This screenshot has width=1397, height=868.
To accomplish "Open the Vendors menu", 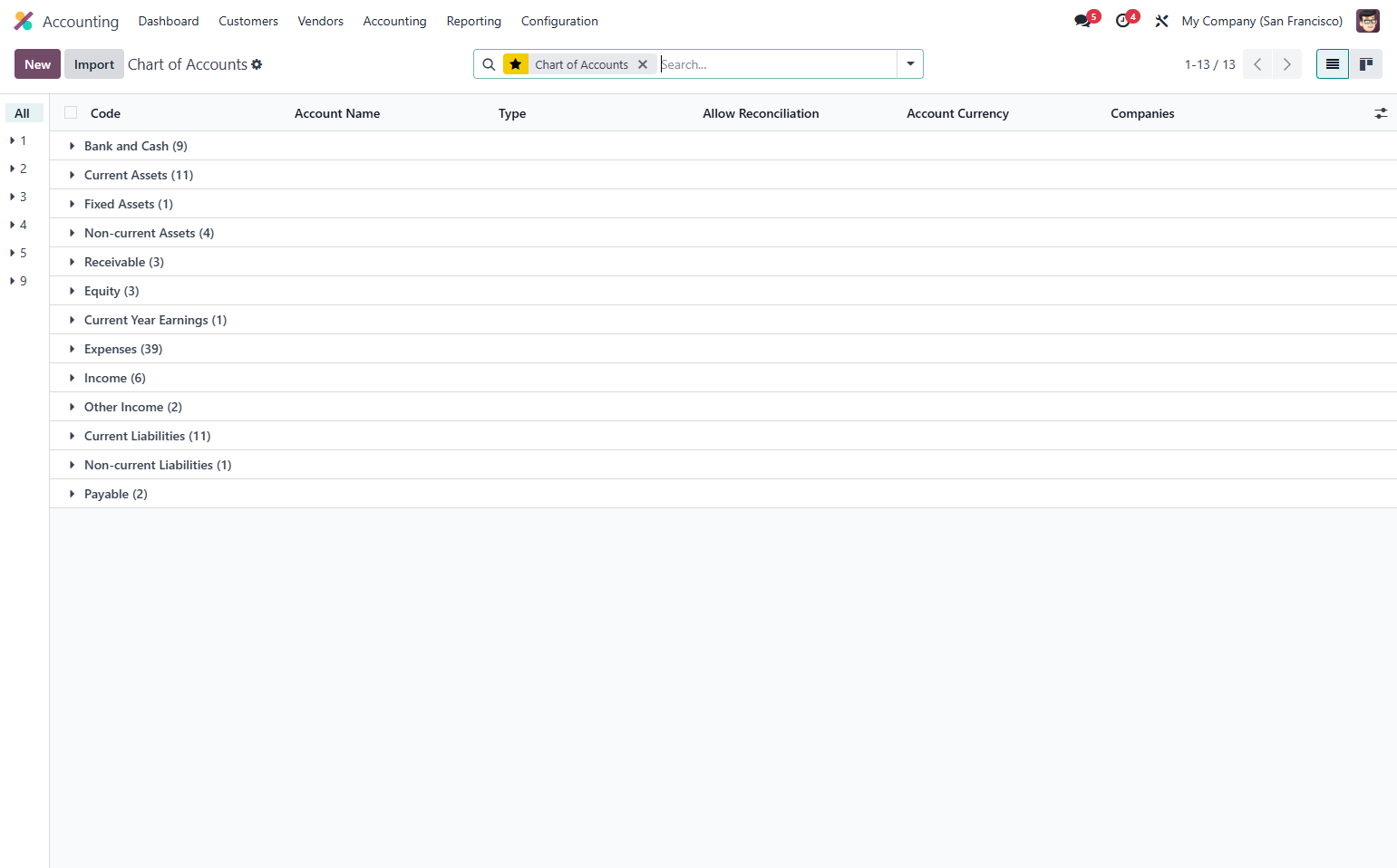I will (x=321, y=21).
